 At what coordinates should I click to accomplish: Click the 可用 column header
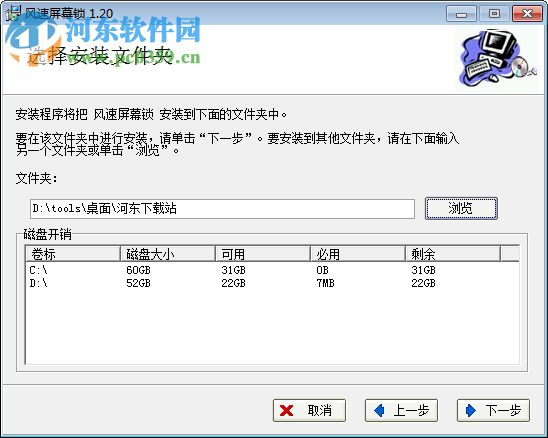pos(263,254)
